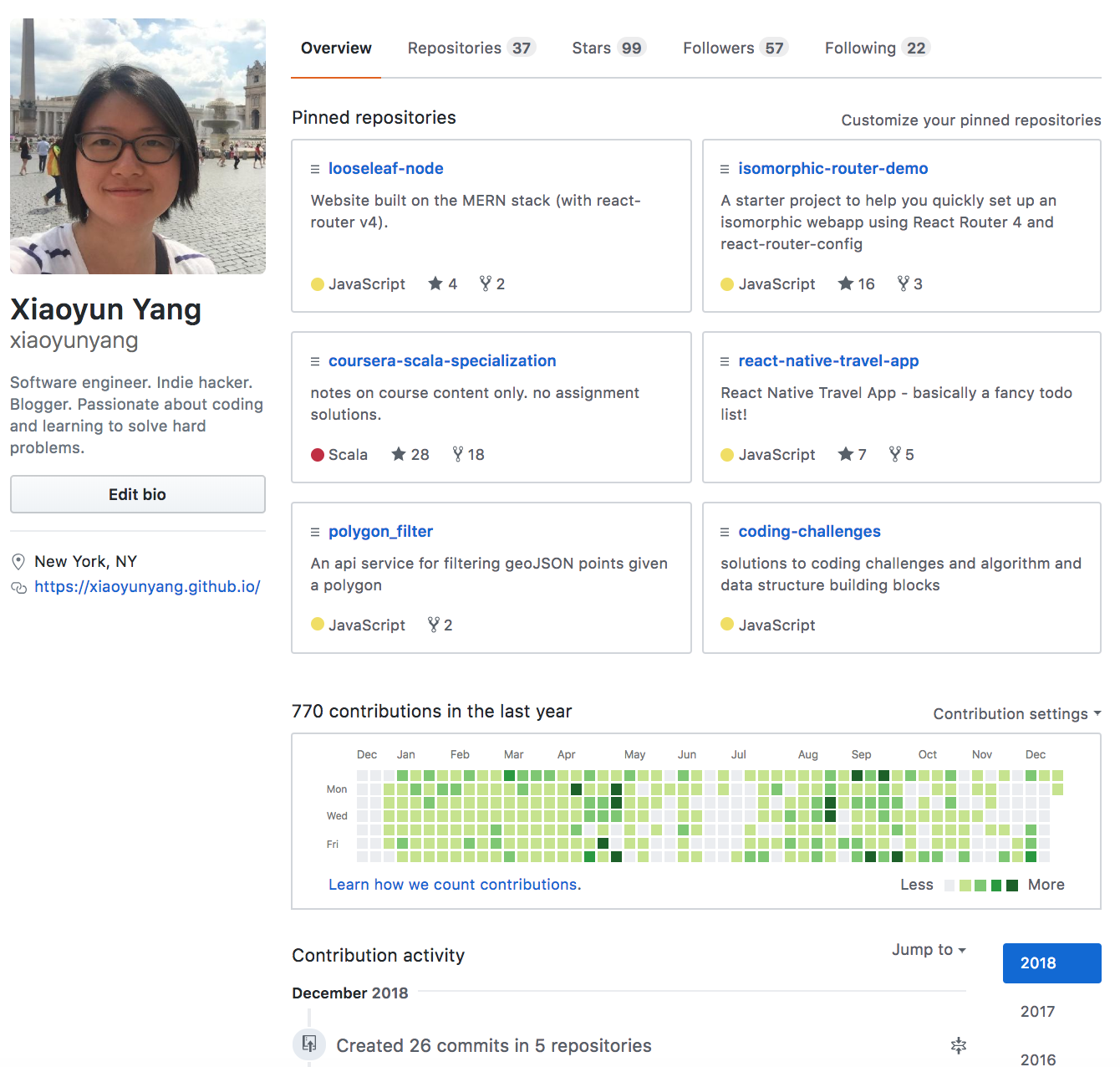The width and height of the screenshot is (1120, 1067).
Task: Open the polygon_filter repository
Action: 380,532
